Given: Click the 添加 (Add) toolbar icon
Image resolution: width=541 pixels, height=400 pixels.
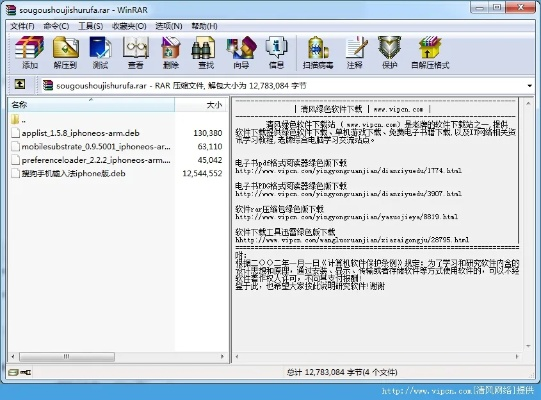Looking at the screenshot, I should click(30, 52).
